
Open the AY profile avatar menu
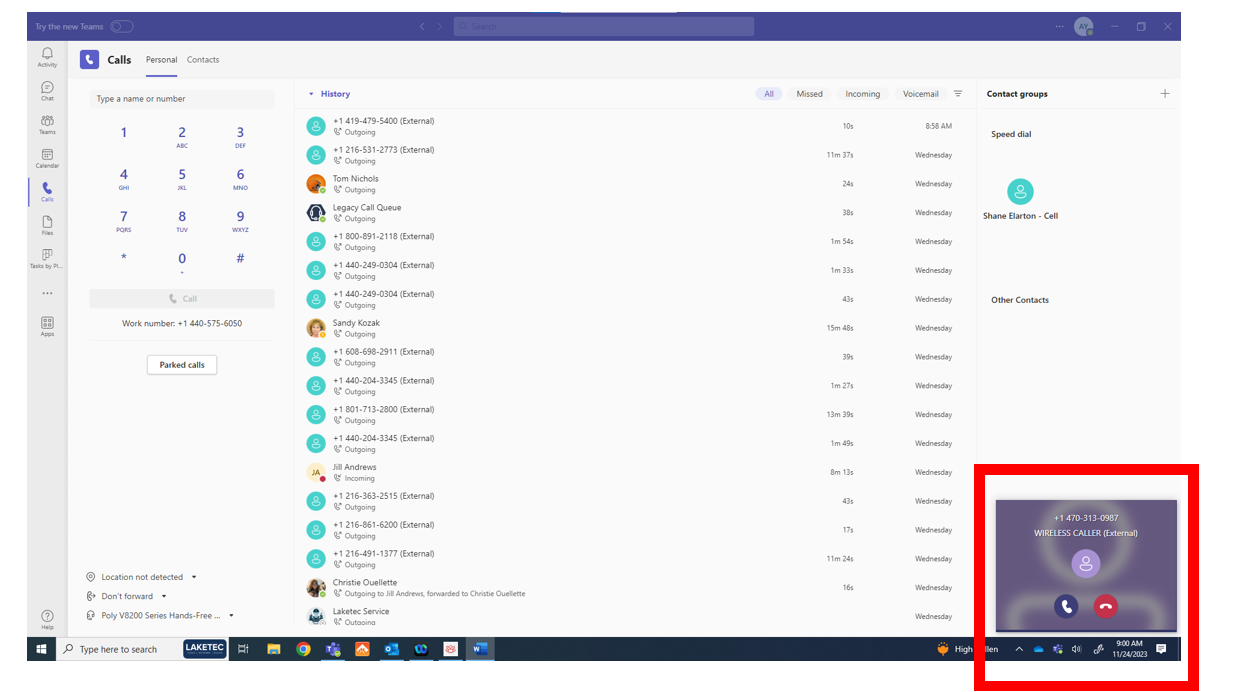1084,27
